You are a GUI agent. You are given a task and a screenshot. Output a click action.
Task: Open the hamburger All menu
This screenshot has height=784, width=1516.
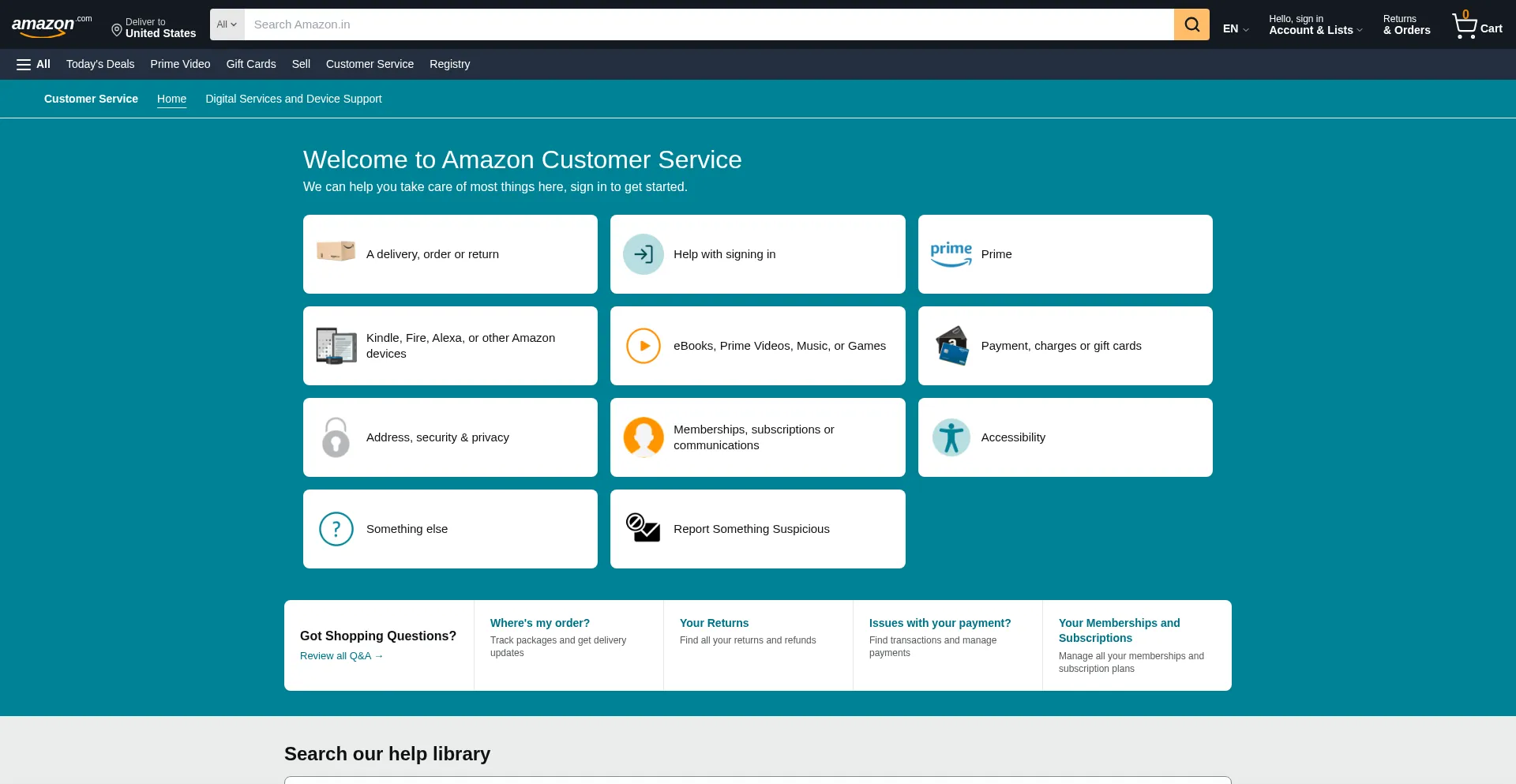[33, 64]
